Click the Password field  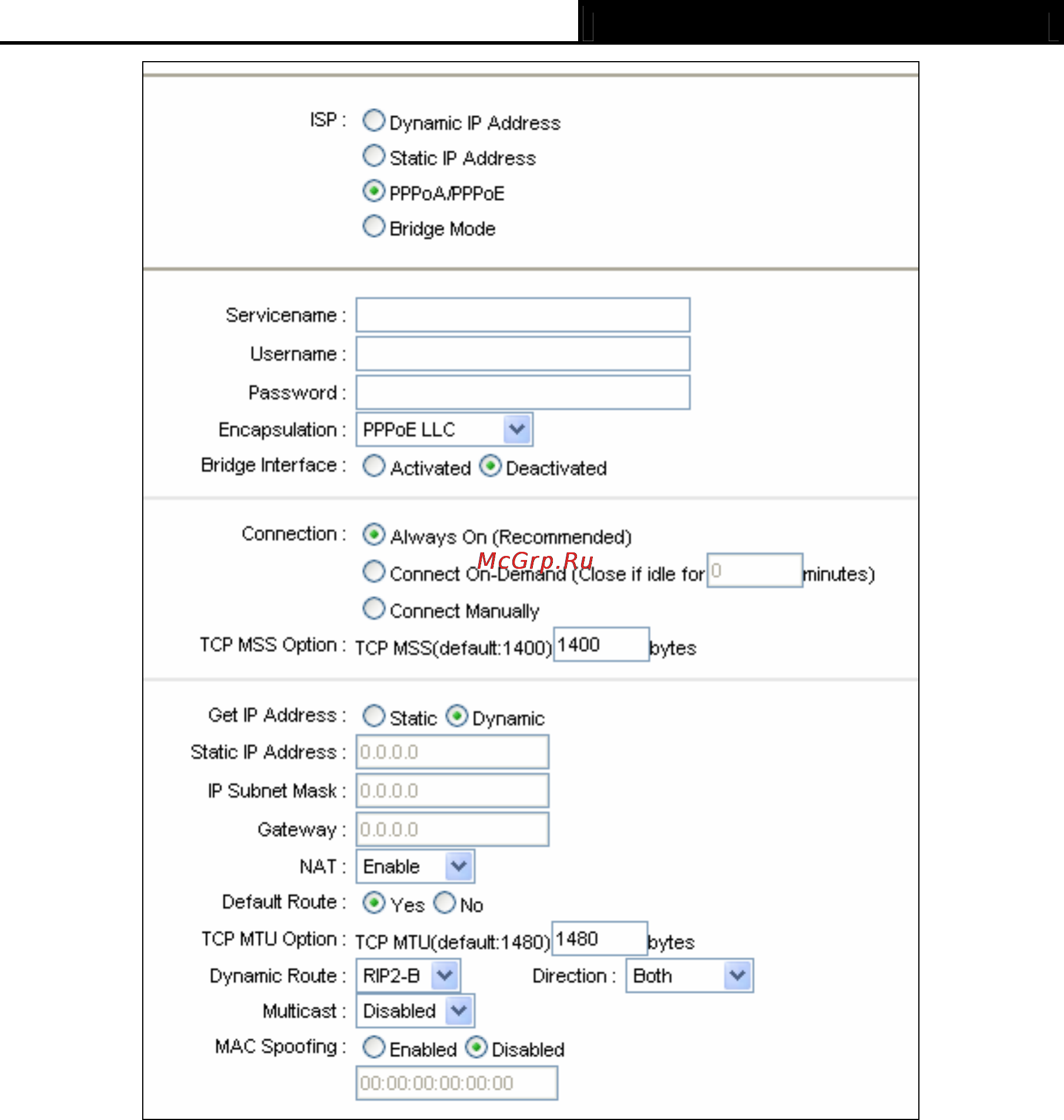523,393
